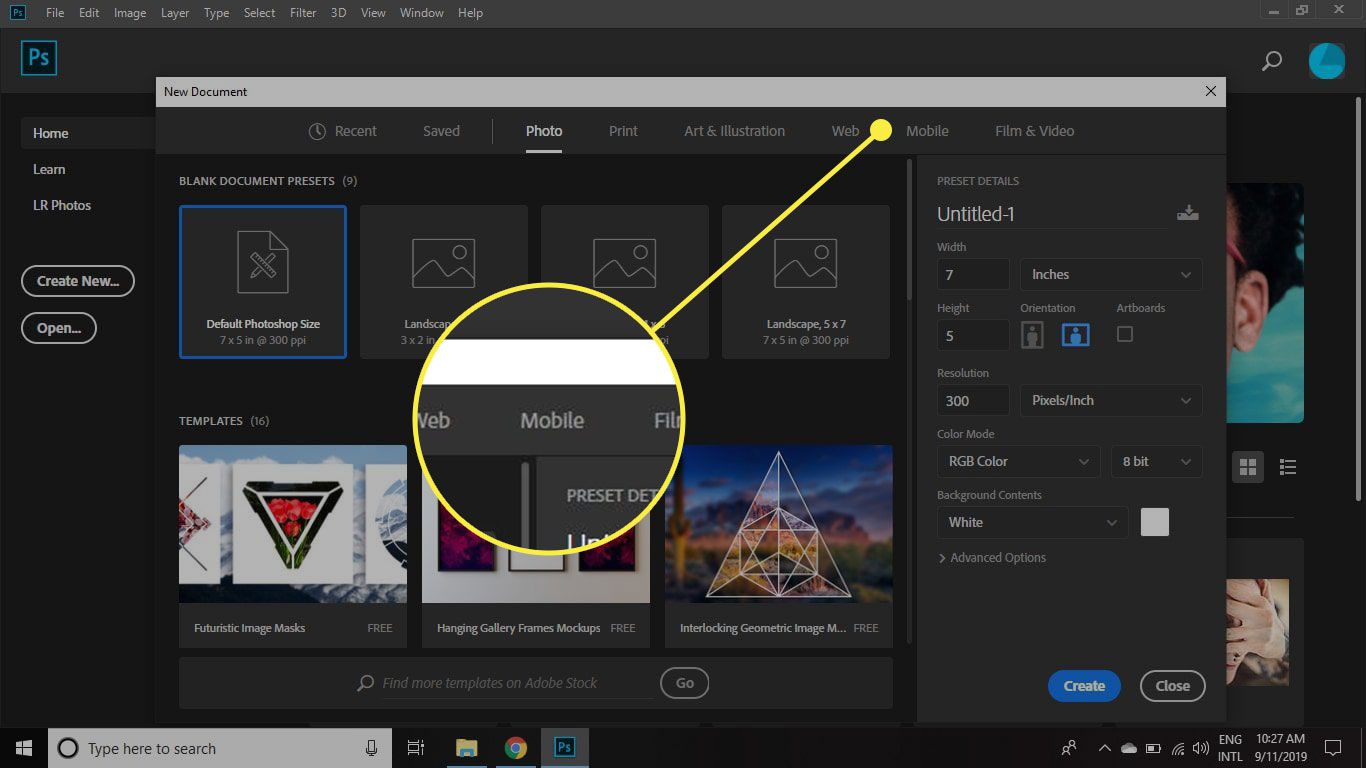Click the Create button
Viewport: 1366px width, 768px height.
1084,686
